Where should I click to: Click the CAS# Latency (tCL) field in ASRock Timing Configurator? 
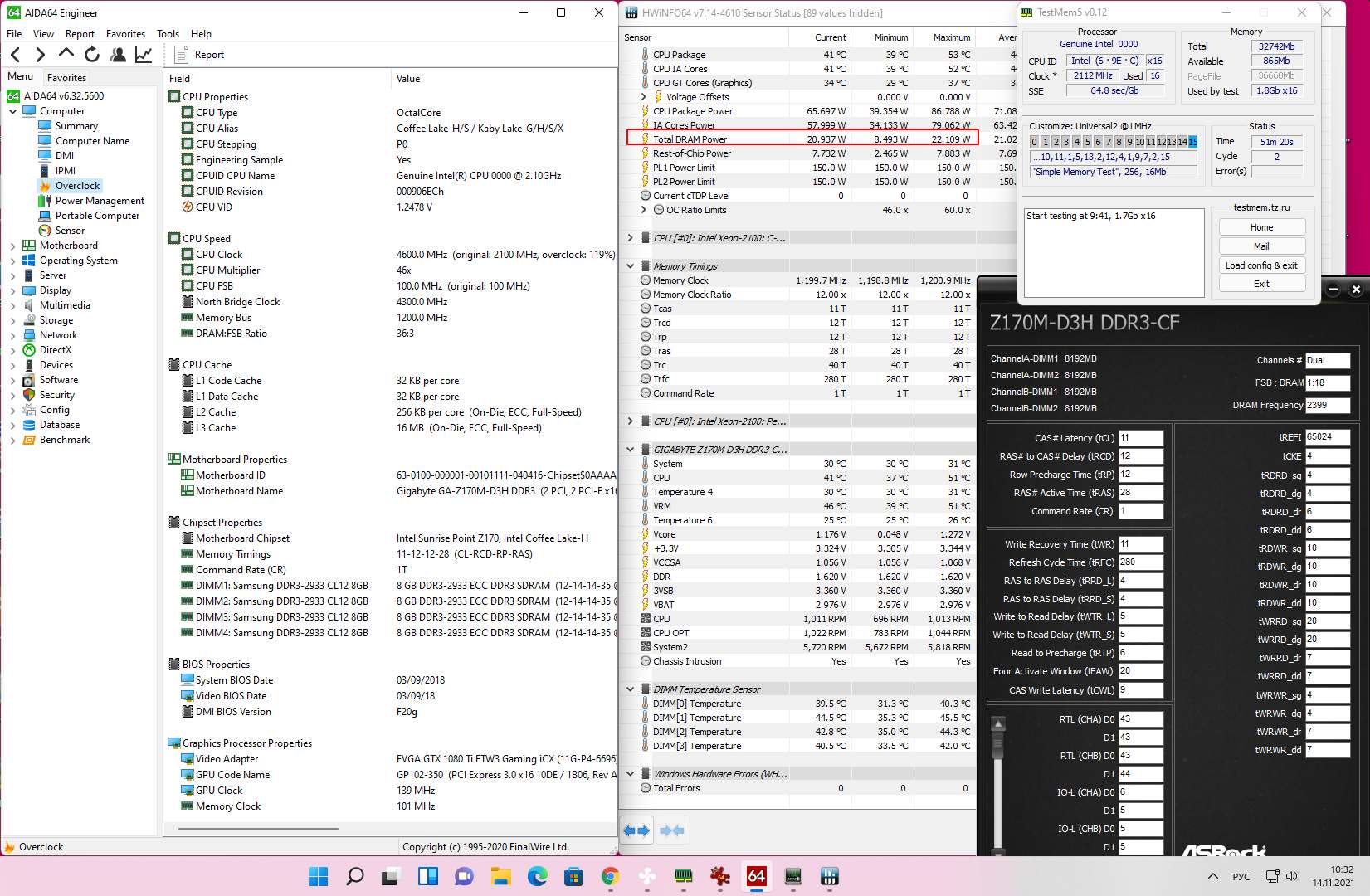point(1141,438)
